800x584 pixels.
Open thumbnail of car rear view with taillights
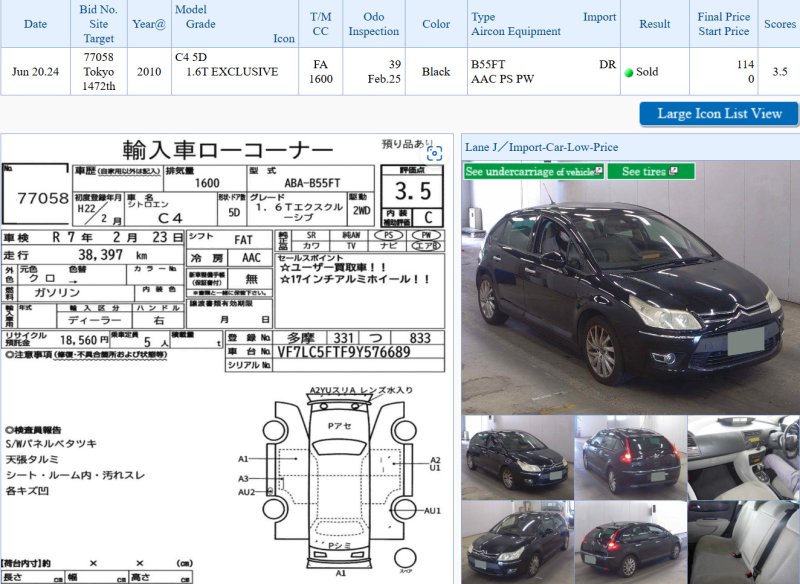point(631,457)
